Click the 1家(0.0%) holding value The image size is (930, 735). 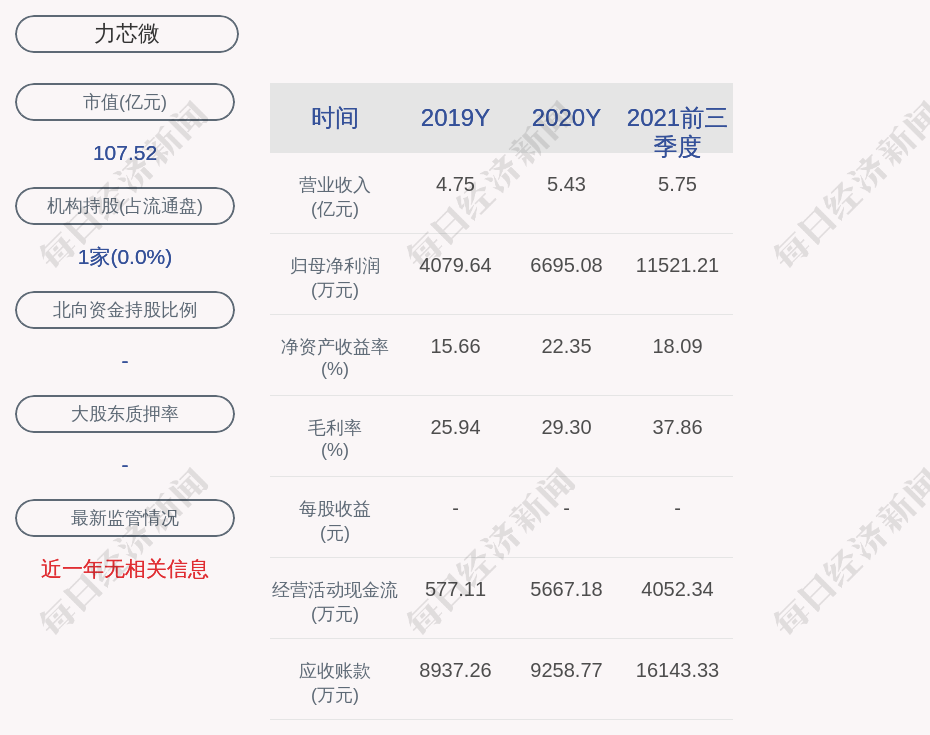[x=125, y=257]
